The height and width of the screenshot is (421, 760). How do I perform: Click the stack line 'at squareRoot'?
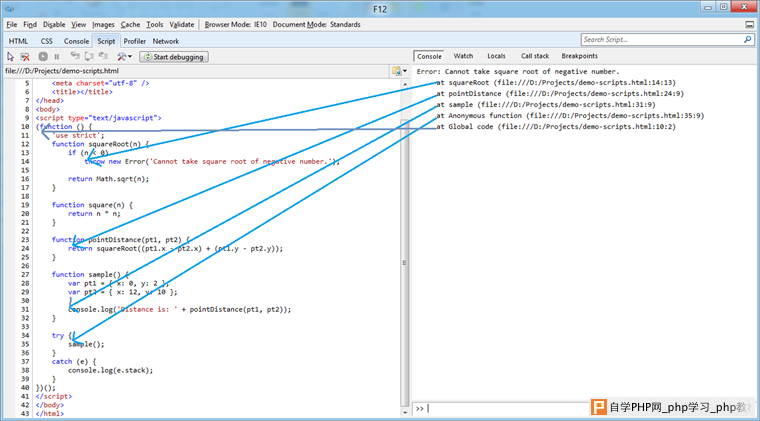(556, 82)
